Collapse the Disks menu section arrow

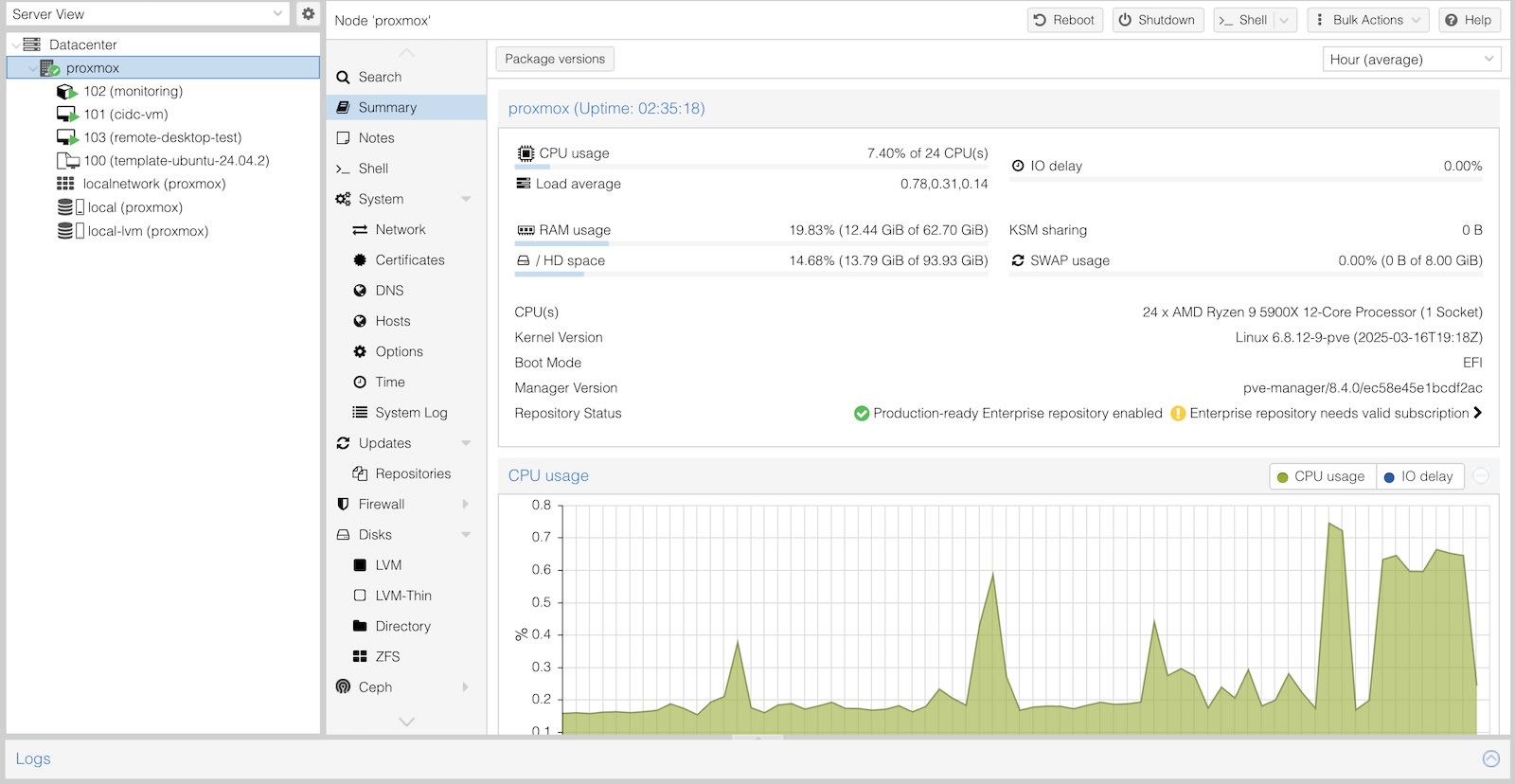point(466,535)
